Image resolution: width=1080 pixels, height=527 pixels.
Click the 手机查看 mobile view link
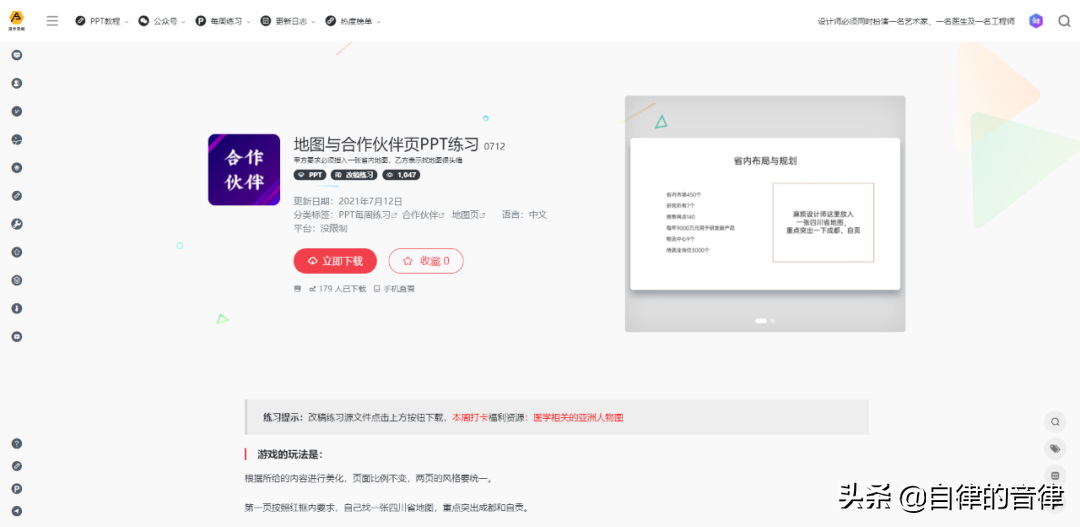coord(395,289)
